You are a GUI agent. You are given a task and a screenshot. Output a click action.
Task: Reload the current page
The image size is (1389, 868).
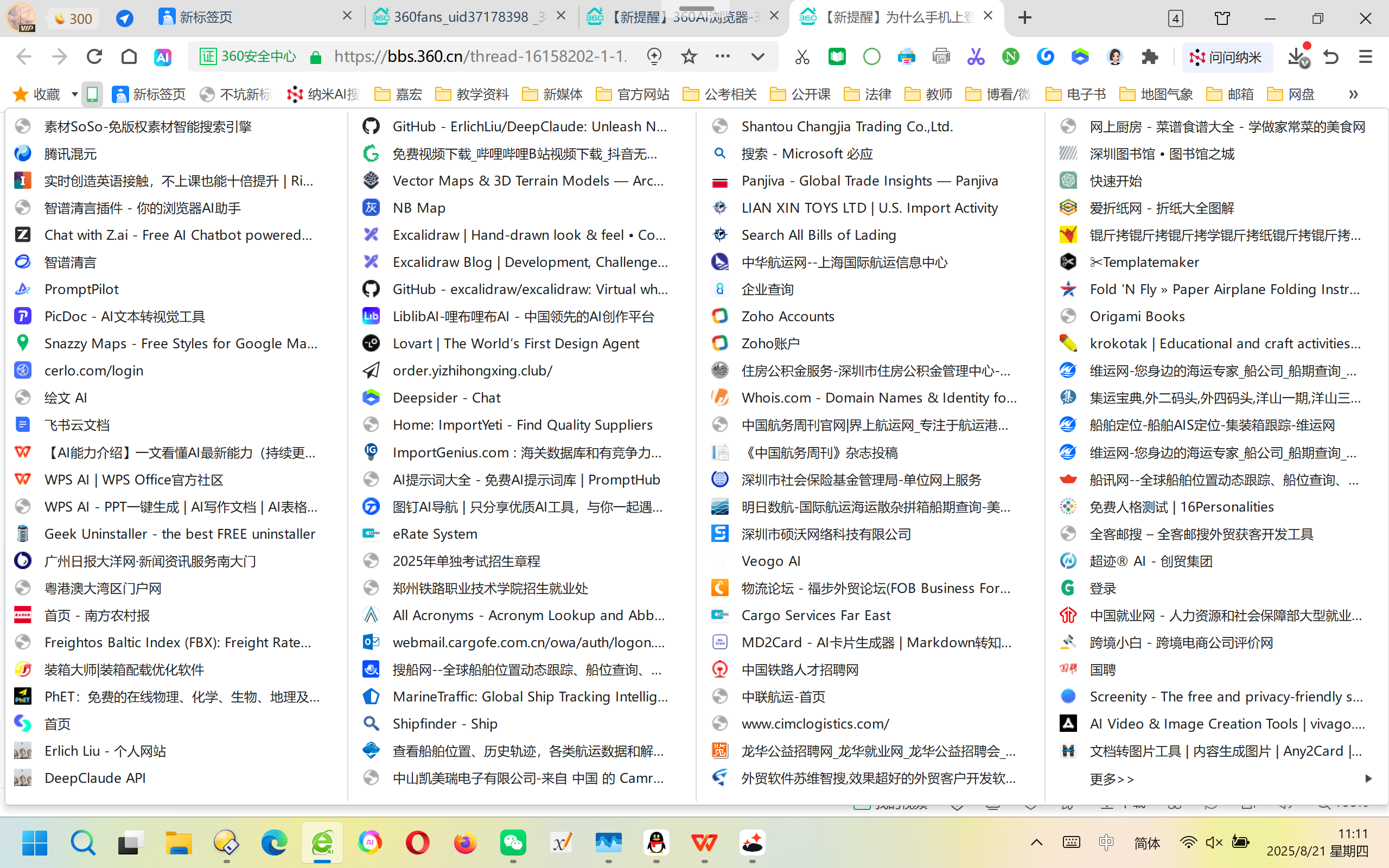[x=94, y=57]
